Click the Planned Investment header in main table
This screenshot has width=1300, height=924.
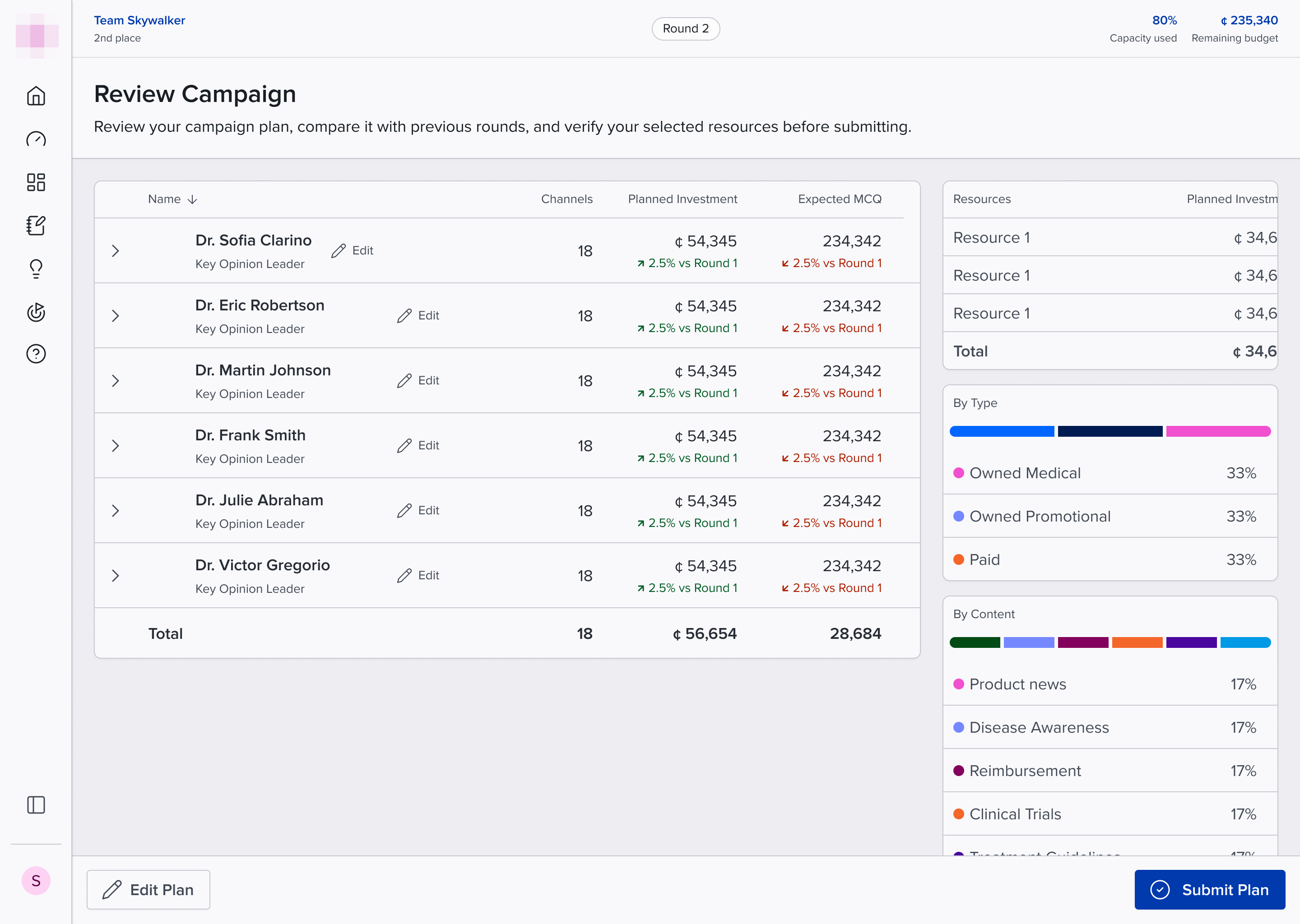tap(682, 199)
